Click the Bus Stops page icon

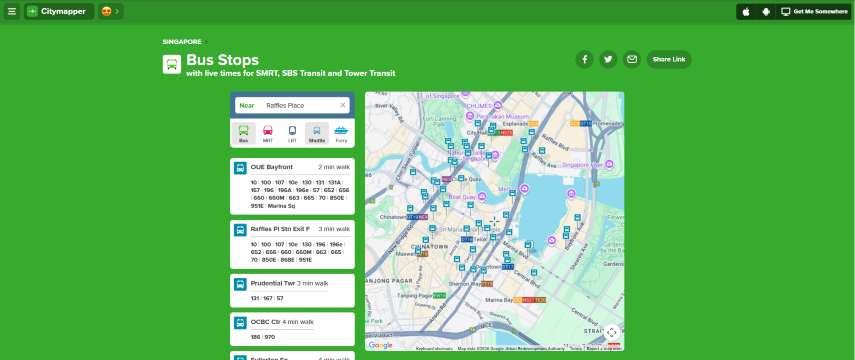click(172, 64)
